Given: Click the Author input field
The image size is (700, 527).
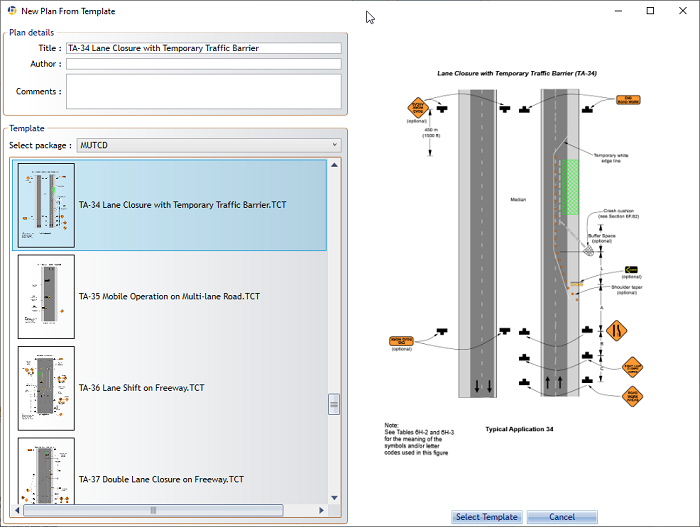Looking at the screenshot, I should (203, 64).
